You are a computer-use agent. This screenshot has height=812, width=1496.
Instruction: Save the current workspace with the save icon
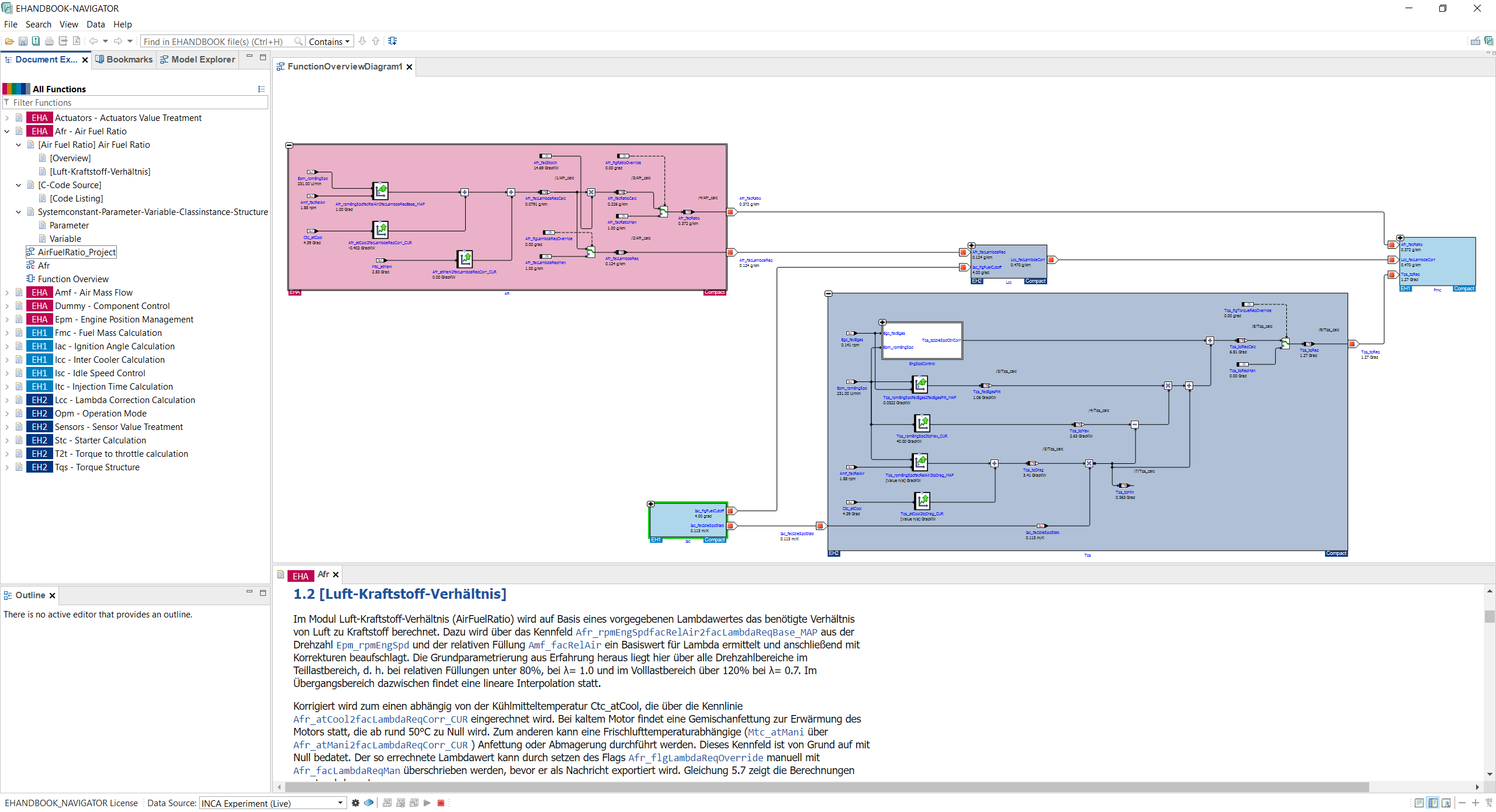23,41
